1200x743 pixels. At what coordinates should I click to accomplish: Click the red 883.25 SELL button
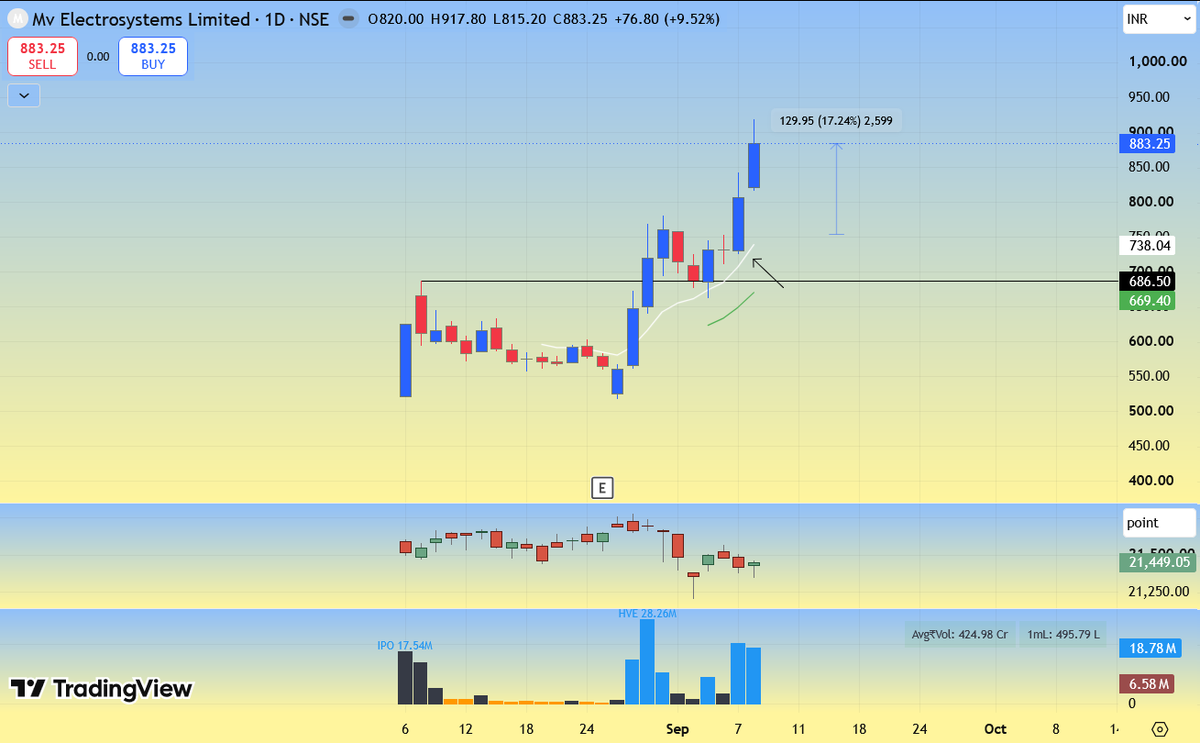click(x=42, y=56)
